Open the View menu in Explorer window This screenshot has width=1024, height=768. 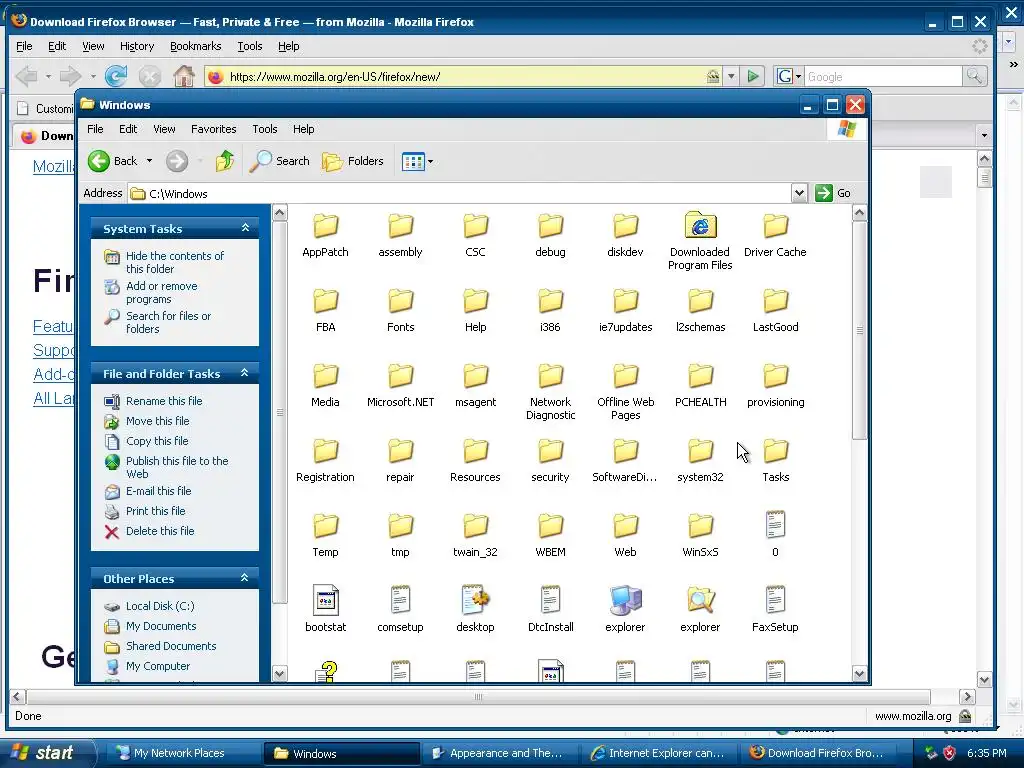tap(164, 129)
